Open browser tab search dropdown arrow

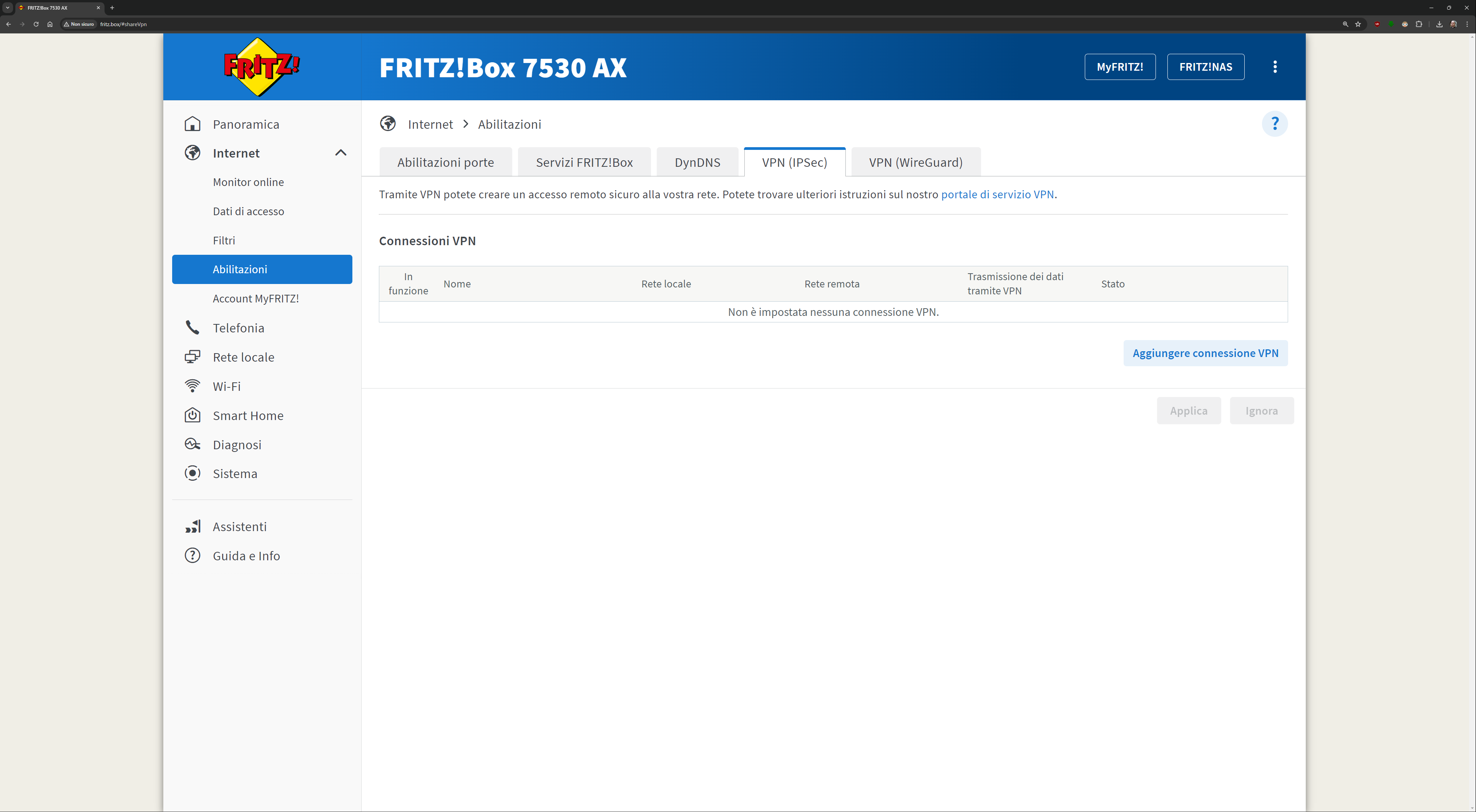8,7
